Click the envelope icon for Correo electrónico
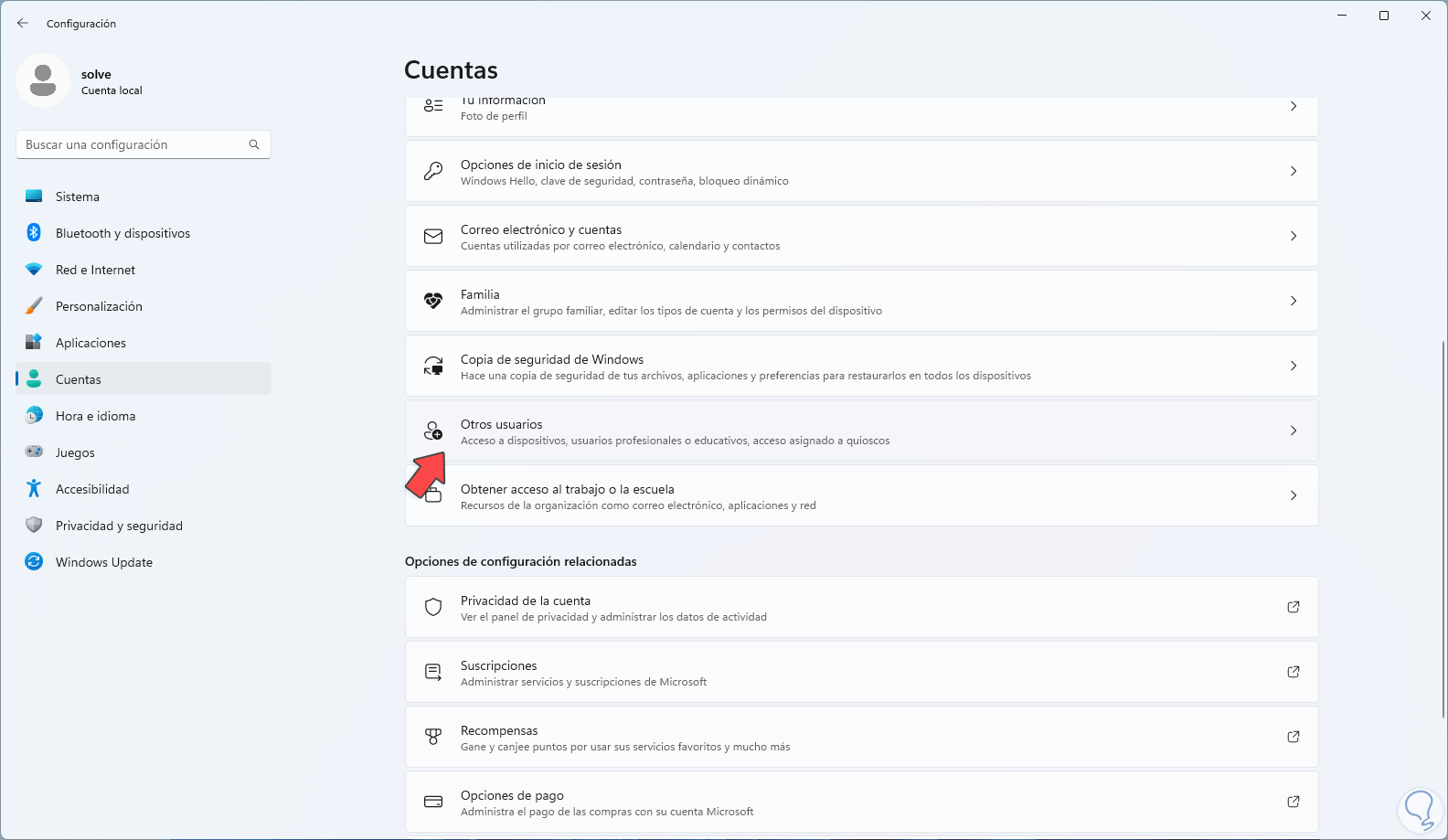This screenshot has width=1448, height=840. pyautogui.click(x=433, y=236)
